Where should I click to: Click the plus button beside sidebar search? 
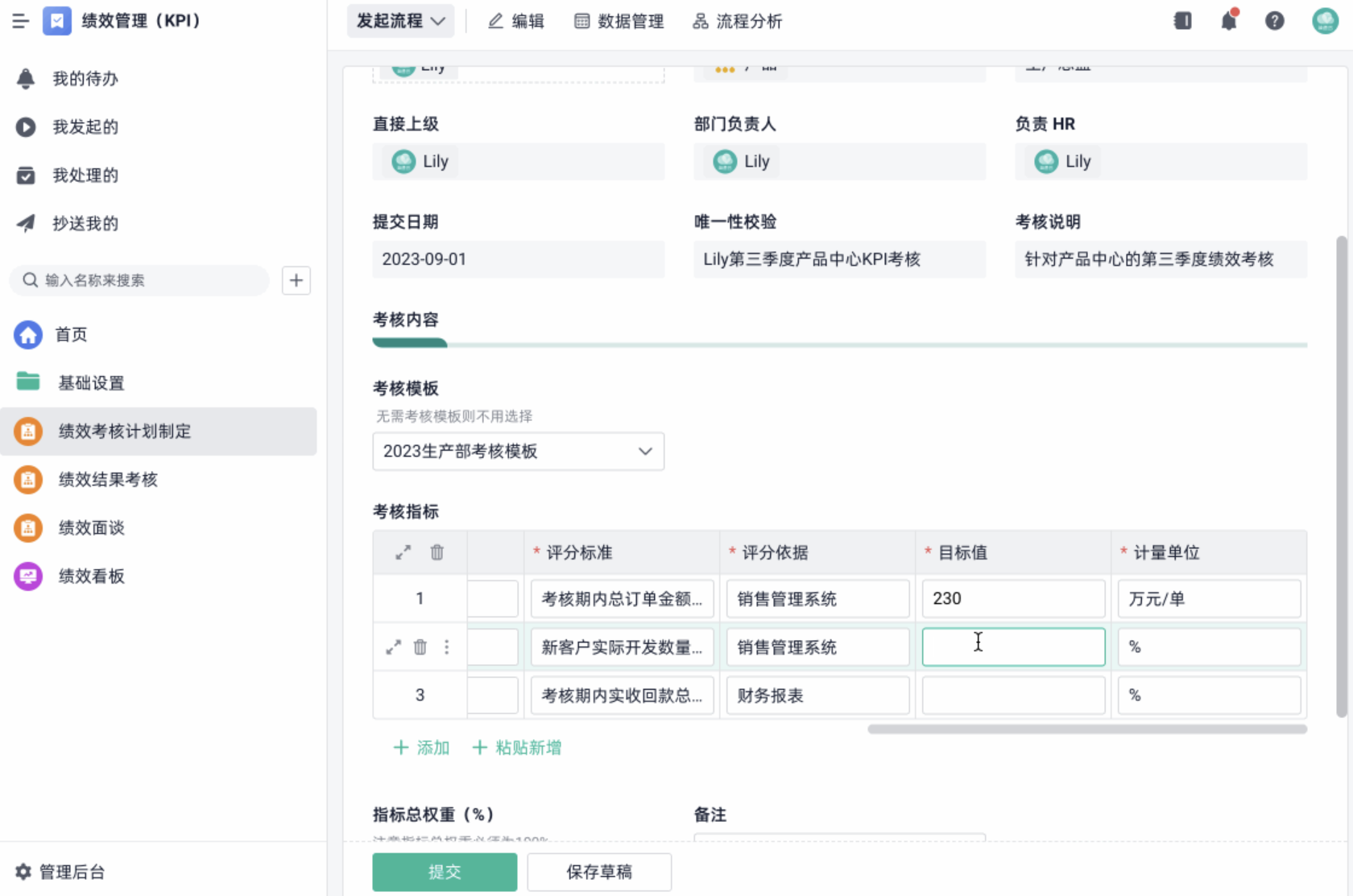coord(296,280)
